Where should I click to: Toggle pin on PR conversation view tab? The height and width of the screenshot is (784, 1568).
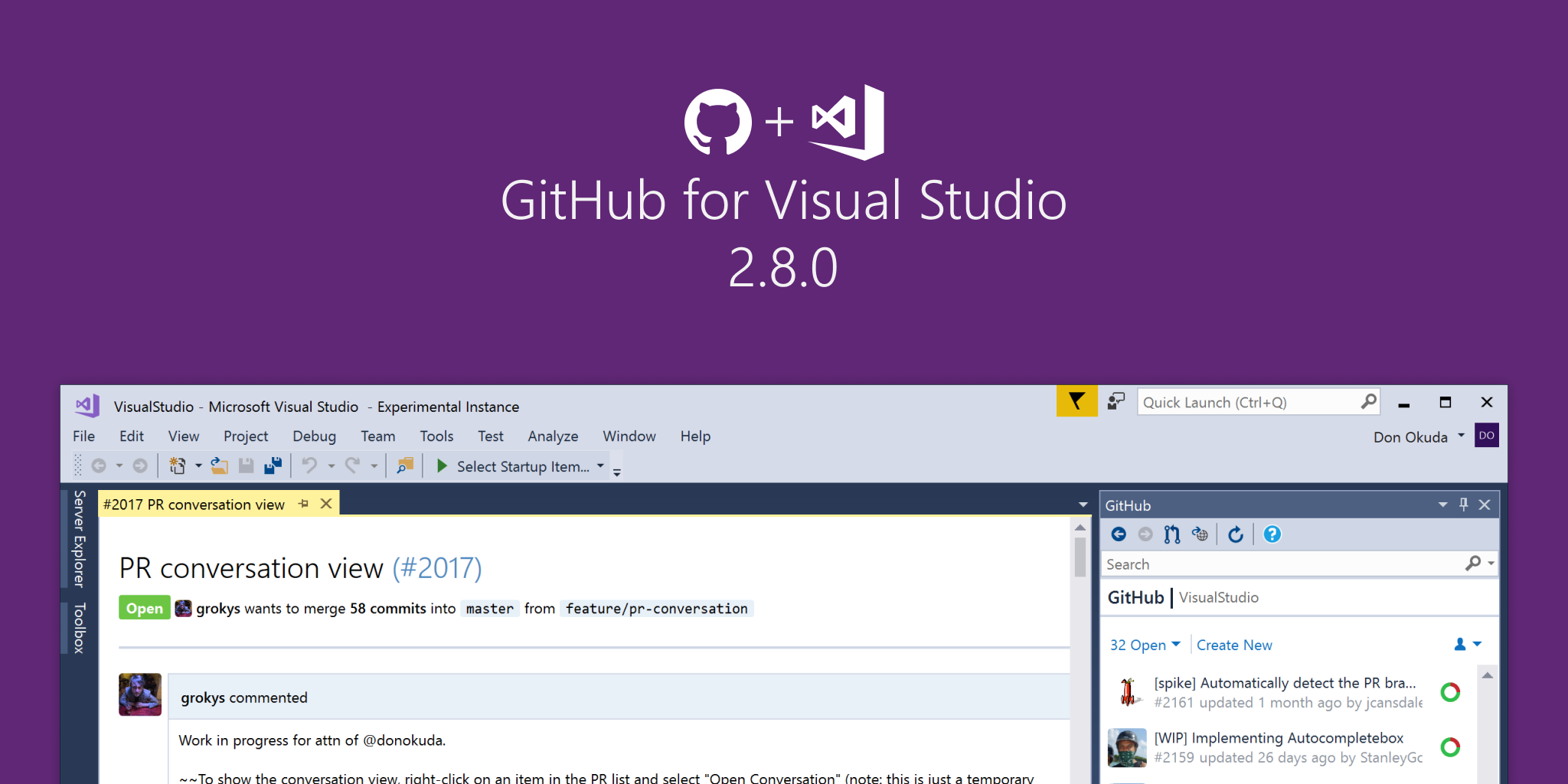(x=304, y=504)
